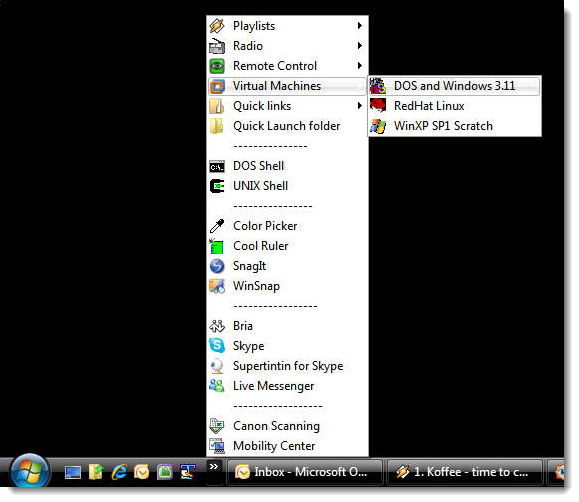Click the Virtual Machines icon
Image resolution: width=579 pixels, height=502 pixels.
pos(217,86)
